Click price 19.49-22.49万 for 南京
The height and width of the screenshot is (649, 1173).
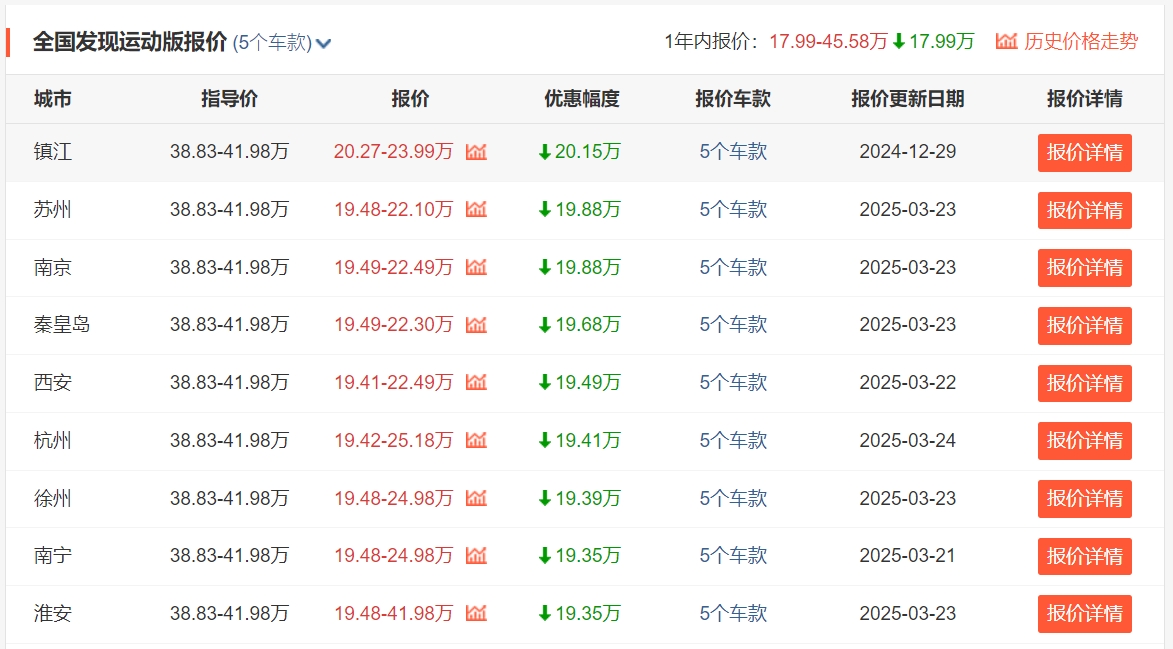tap(393, 267)
